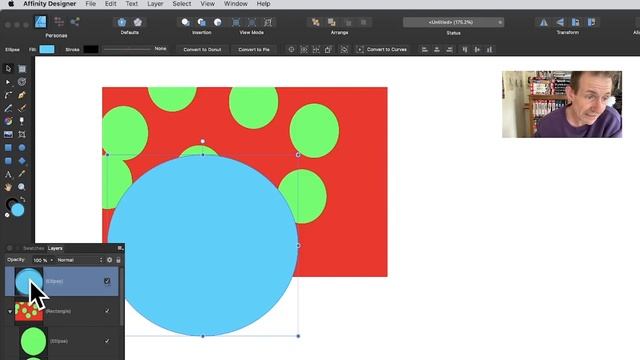The image size is (640, 360).
Task: Open the opacity 100% dropdown arrow
Action: pos(51,260)
